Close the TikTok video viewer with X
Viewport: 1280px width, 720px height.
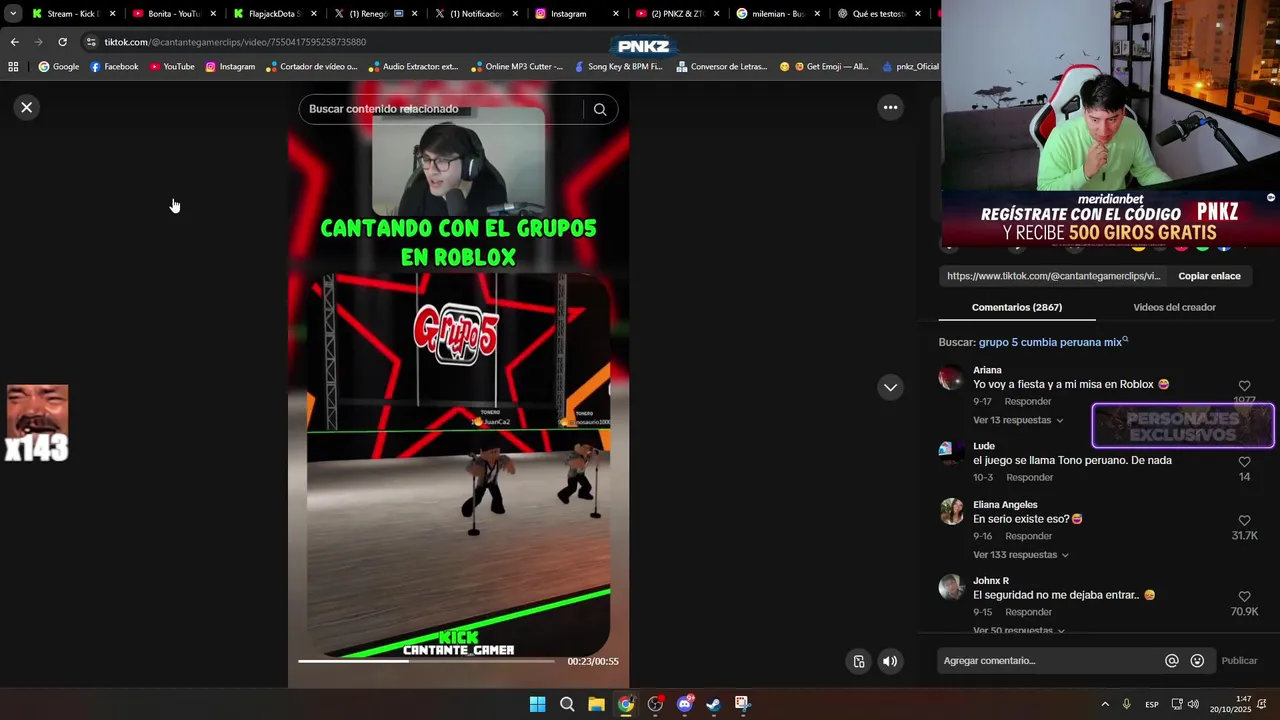tap(27, 107)
